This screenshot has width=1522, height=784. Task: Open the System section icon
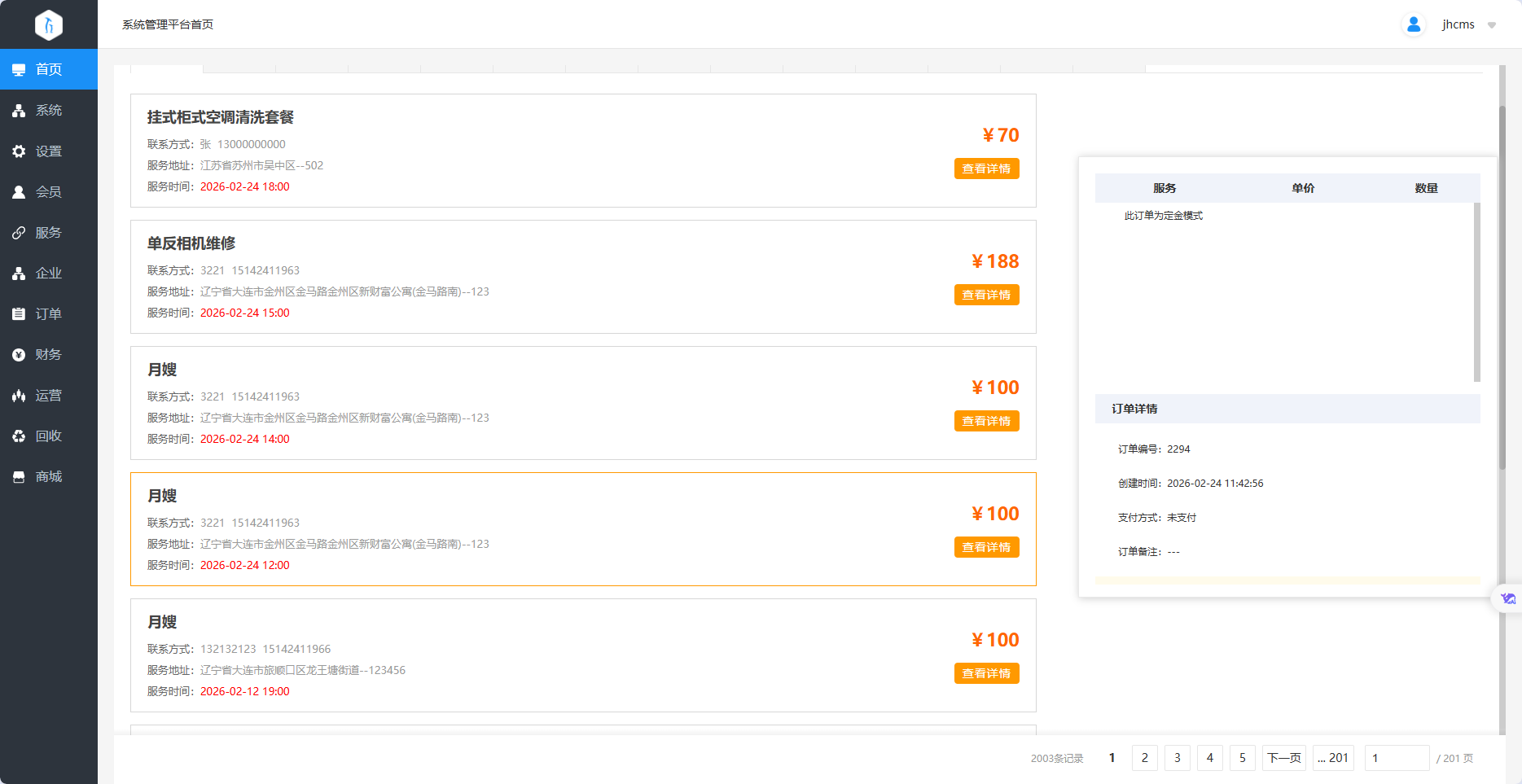(x=19, y=111)
